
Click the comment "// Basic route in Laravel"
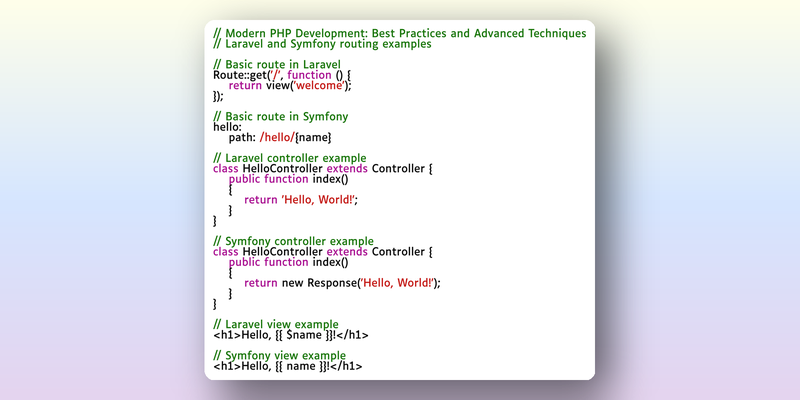pyautogui.click(x=277, y=65)
